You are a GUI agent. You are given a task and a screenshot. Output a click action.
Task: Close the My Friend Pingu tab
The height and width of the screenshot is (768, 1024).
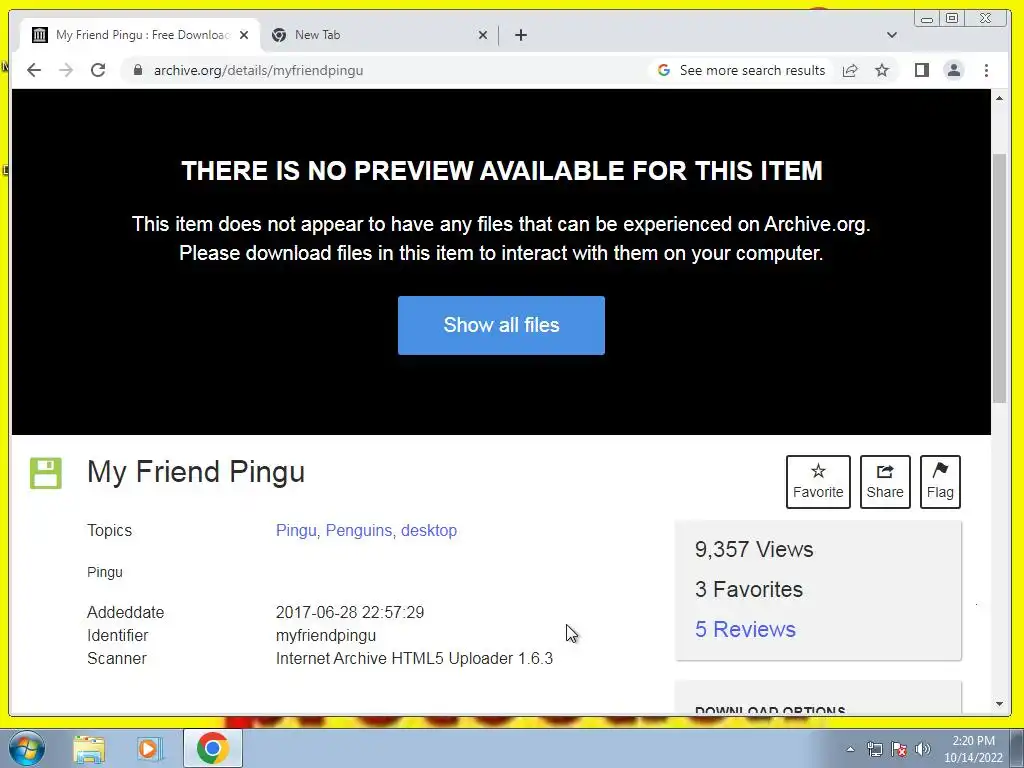point(244,35)
